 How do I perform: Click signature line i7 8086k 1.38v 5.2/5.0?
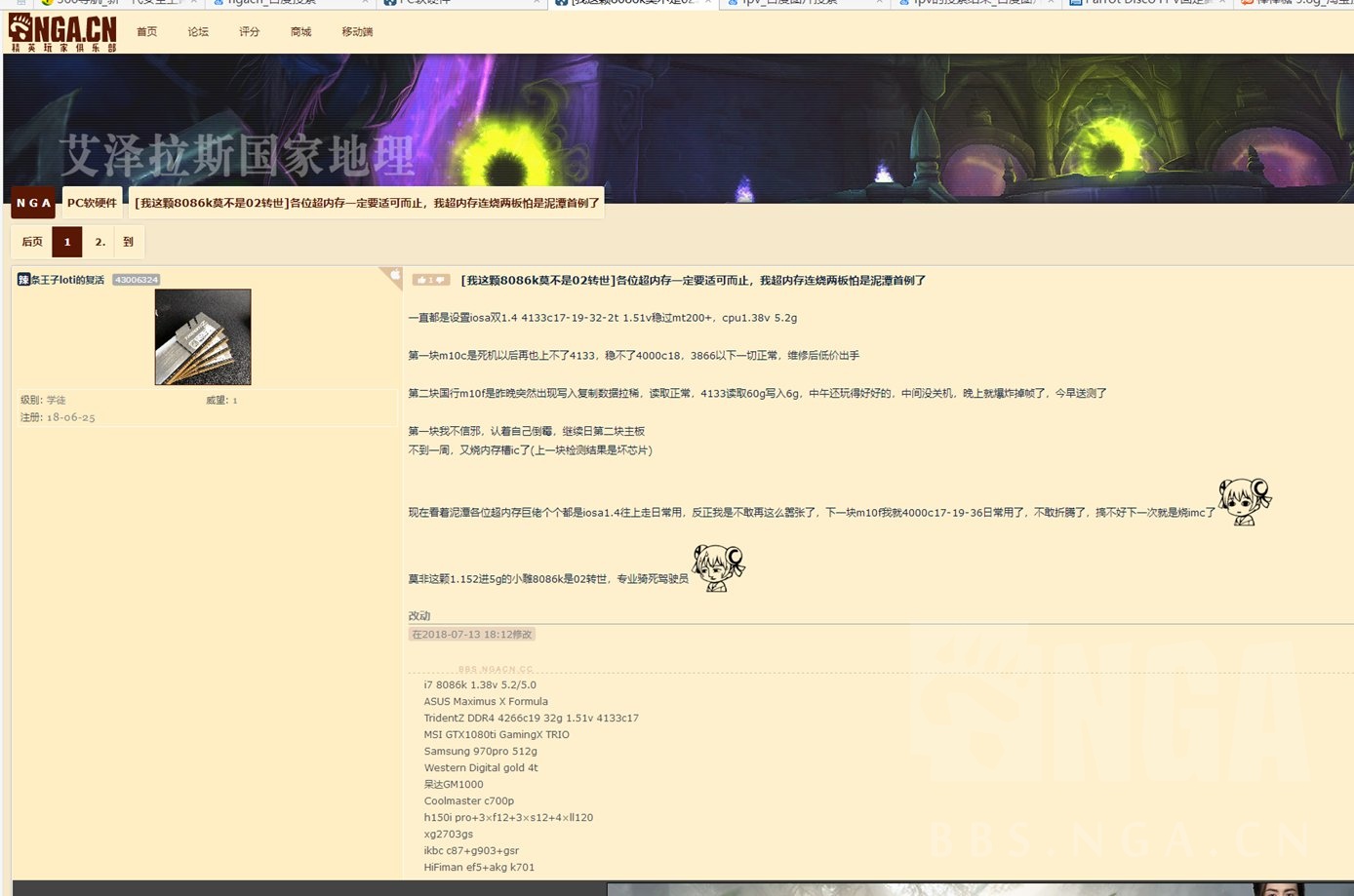[x=480, y=684]
